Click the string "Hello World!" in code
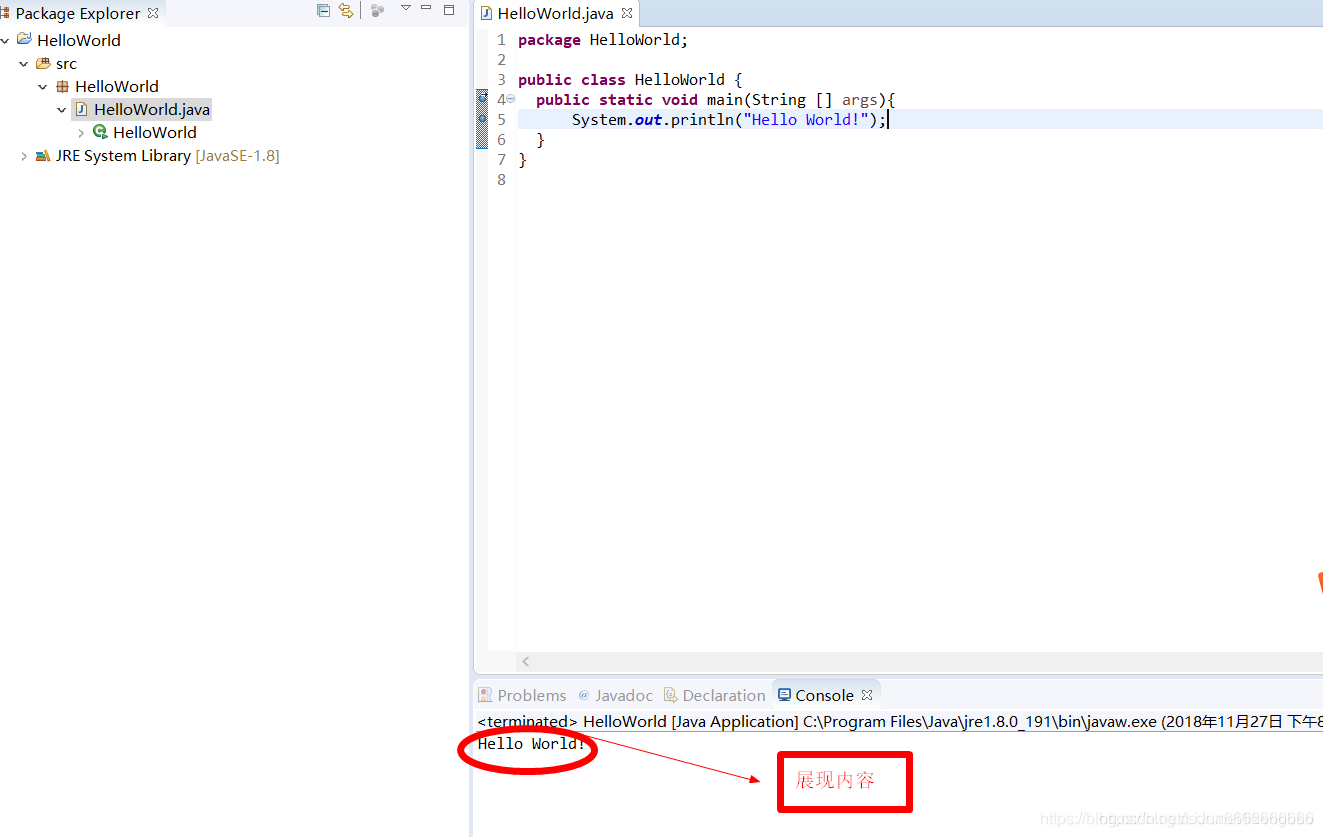The width and height of the screenshot is (1323, 837). point(805,120)
